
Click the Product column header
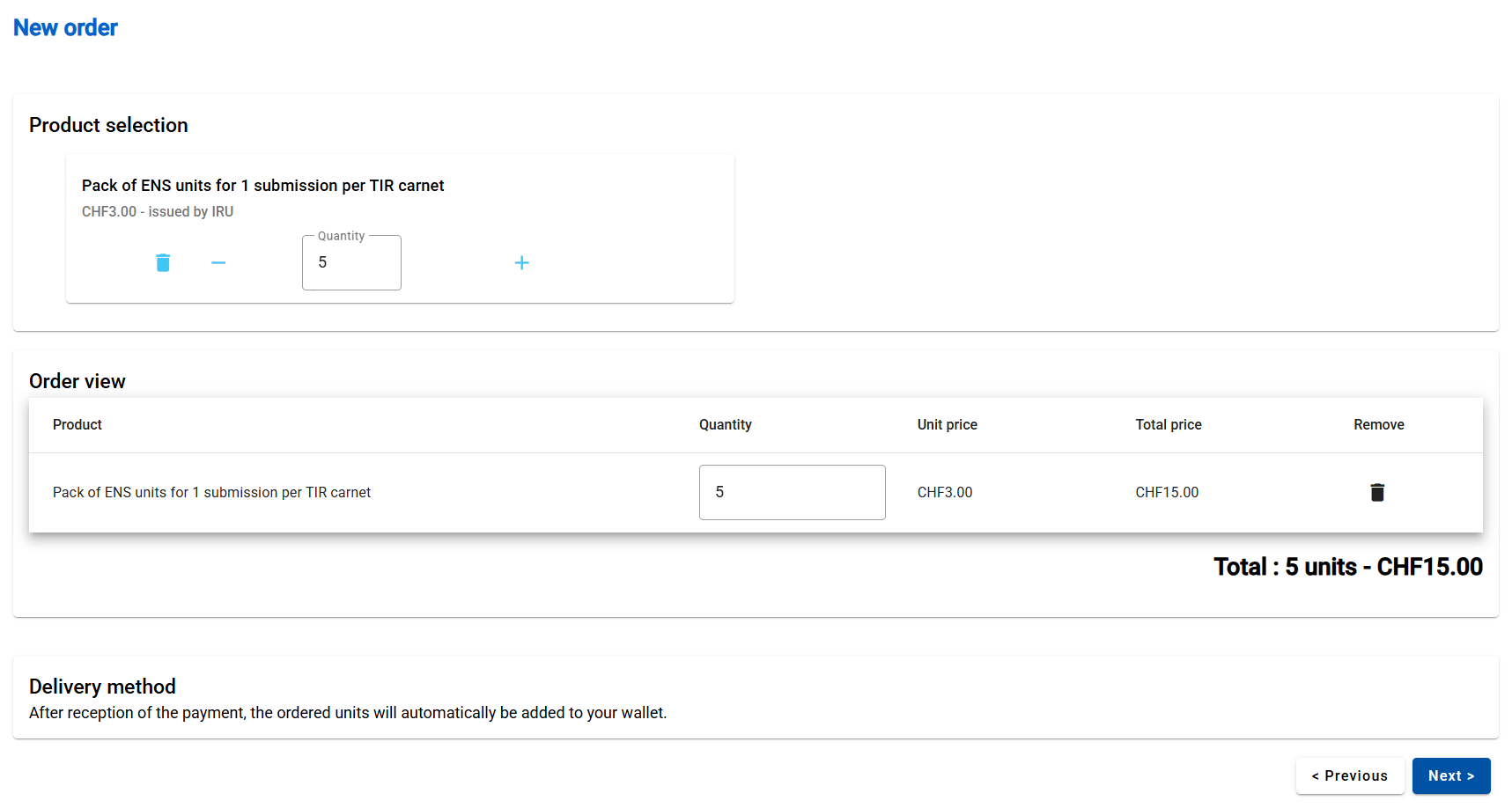77,425
